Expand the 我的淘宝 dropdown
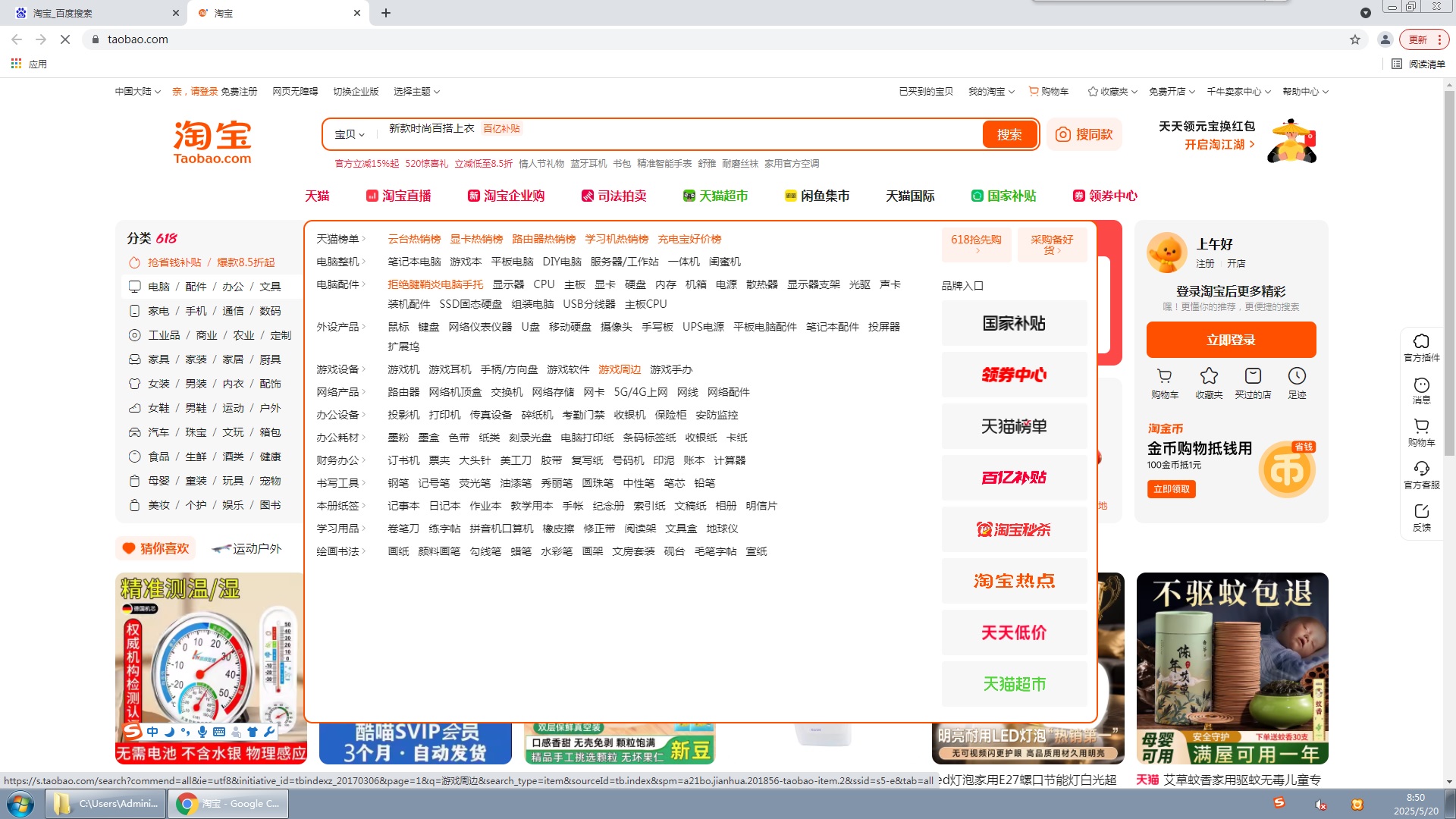Screen dimensions: 1456x819 tap(991, 91)
